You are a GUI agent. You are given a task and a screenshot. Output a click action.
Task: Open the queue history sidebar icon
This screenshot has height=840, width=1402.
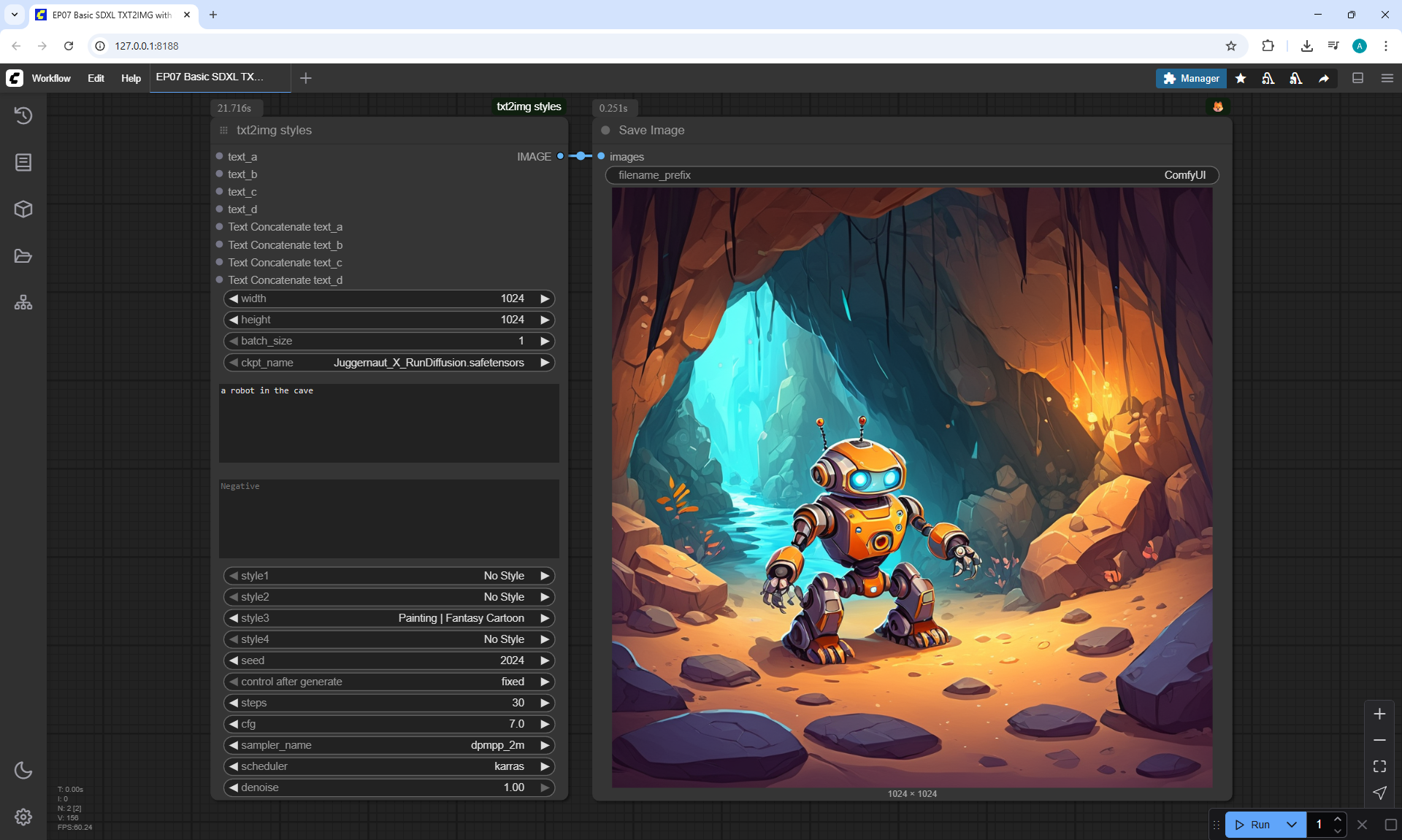click(x=23, y=115)
